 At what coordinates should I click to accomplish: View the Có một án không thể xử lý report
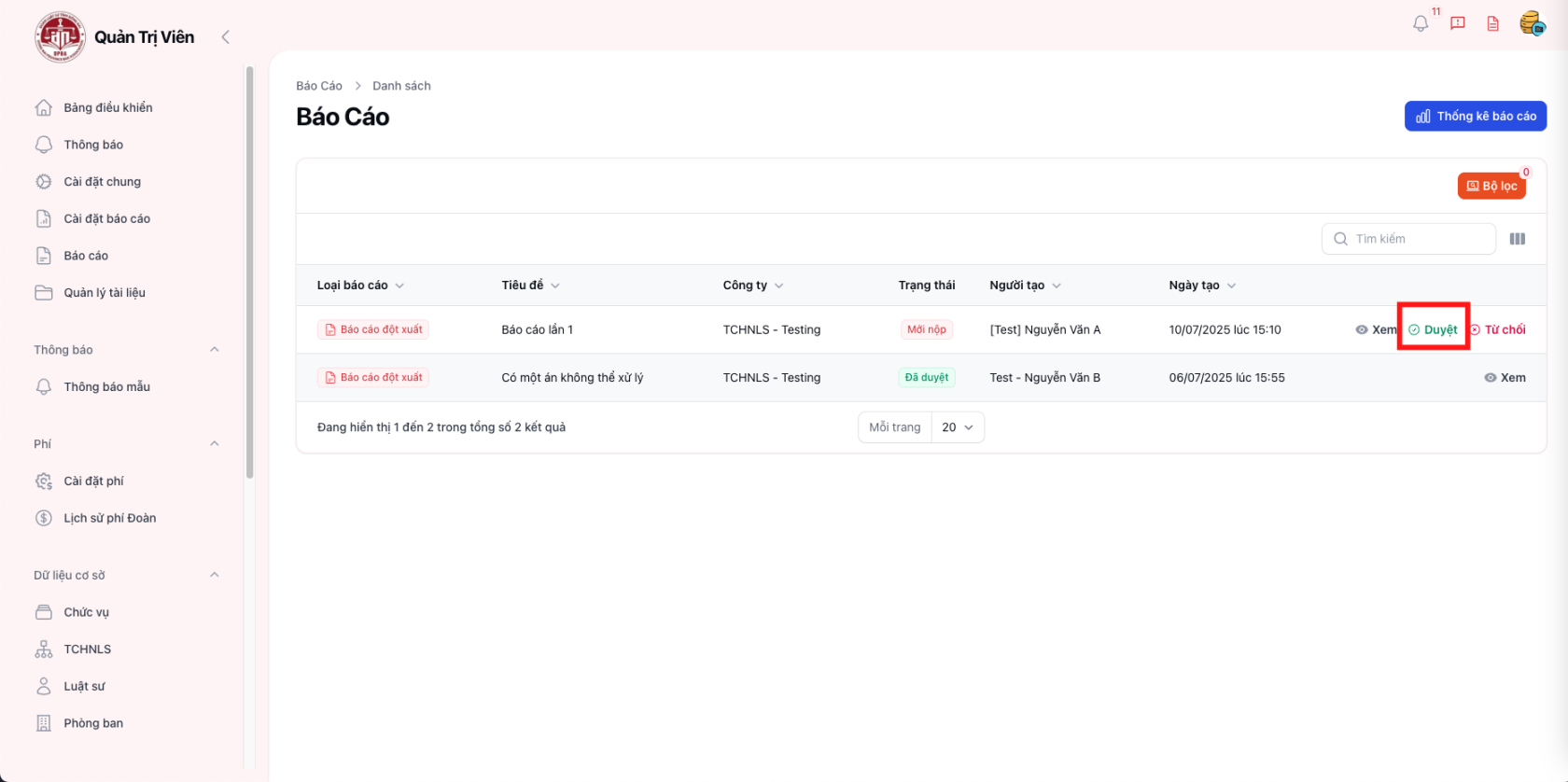click(1505, 378)
